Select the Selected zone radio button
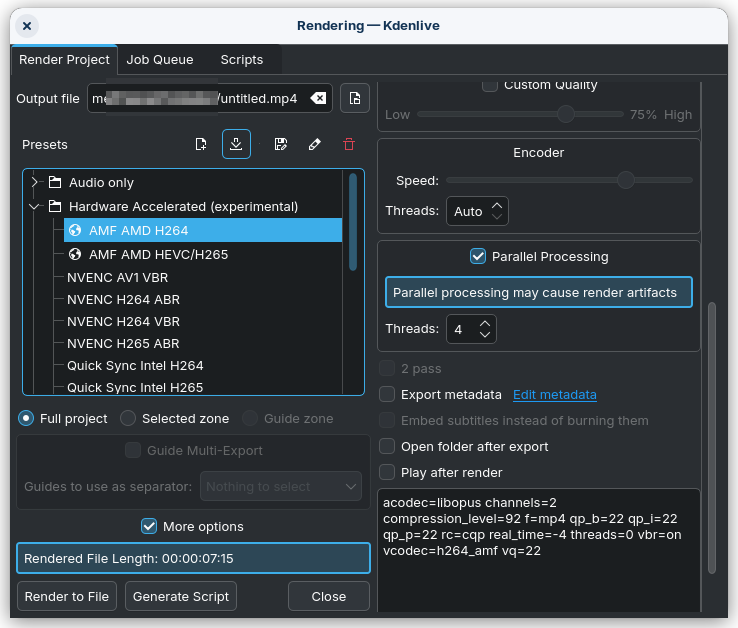The width and height of the screenshot is (738, 628). pos(128,419)
